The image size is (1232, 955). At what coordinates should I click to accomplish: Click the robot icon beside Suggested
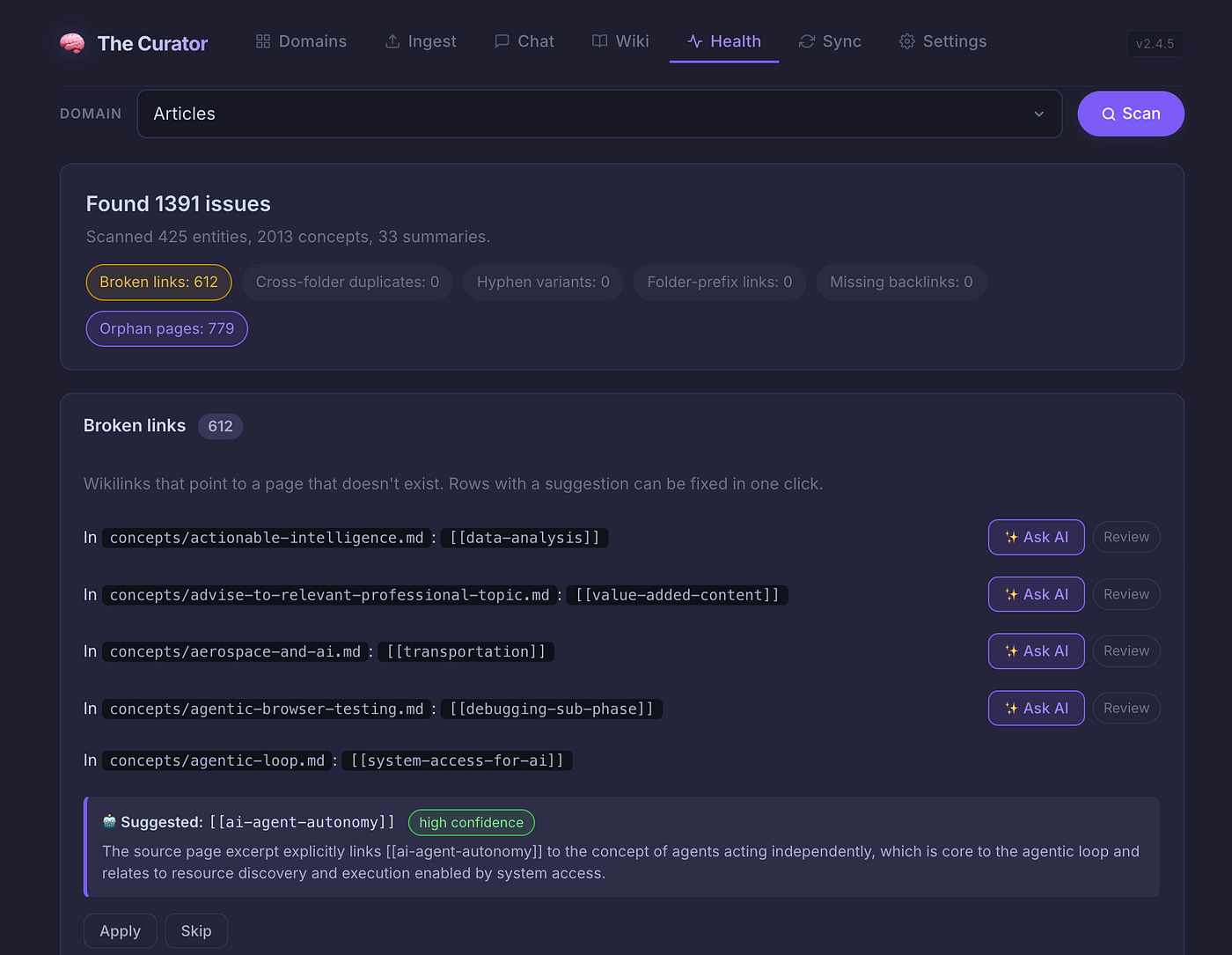click(109, 821)
